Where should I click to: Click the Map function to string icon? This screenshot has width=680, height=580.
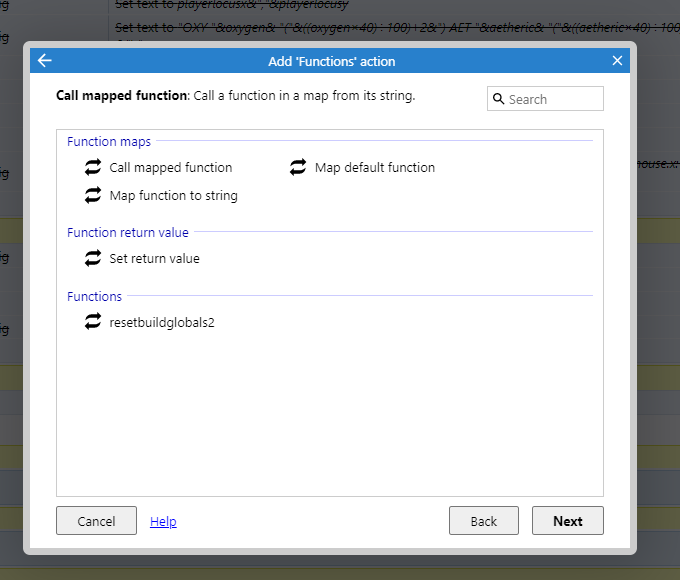93,195
